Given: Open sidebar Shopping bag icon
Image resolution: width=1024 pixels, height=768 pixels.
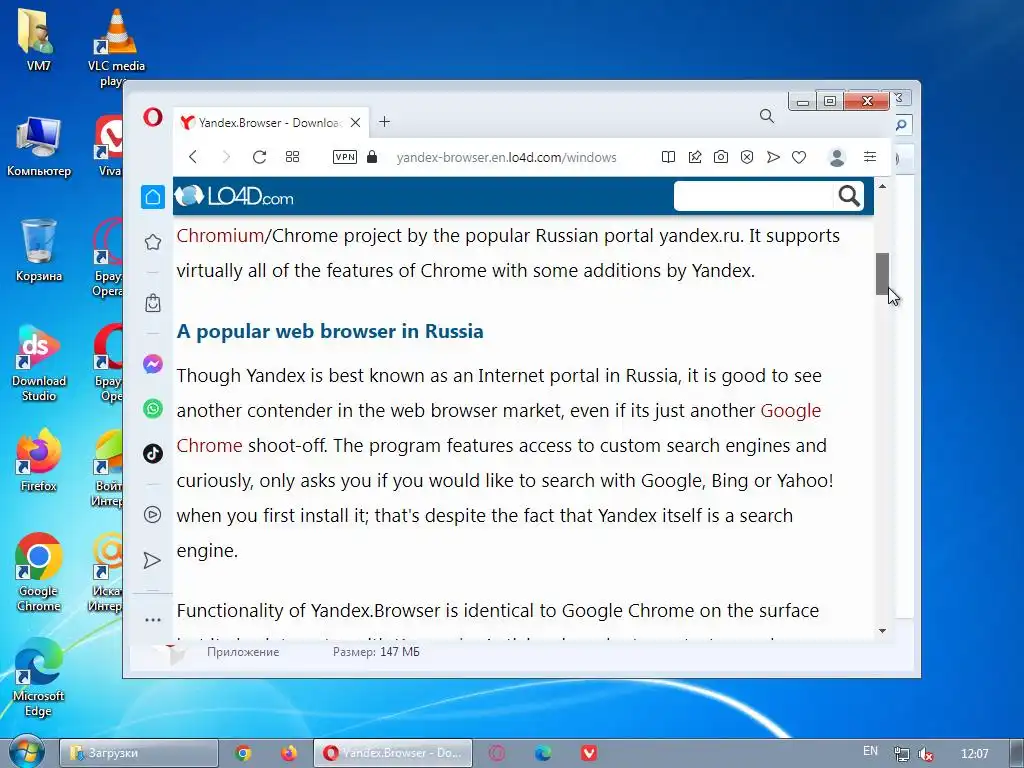Looking at the screenshot, I should [x=153, y=303].
